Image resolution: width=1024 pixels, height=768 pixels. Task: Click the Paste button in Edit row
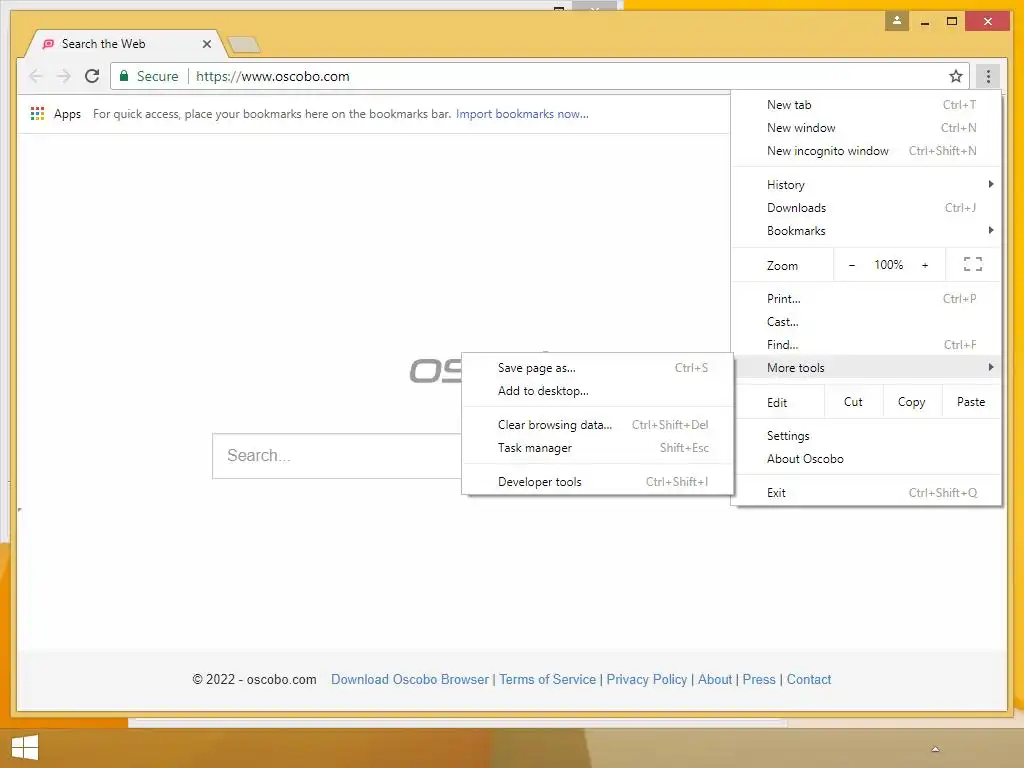click(970, 402)
